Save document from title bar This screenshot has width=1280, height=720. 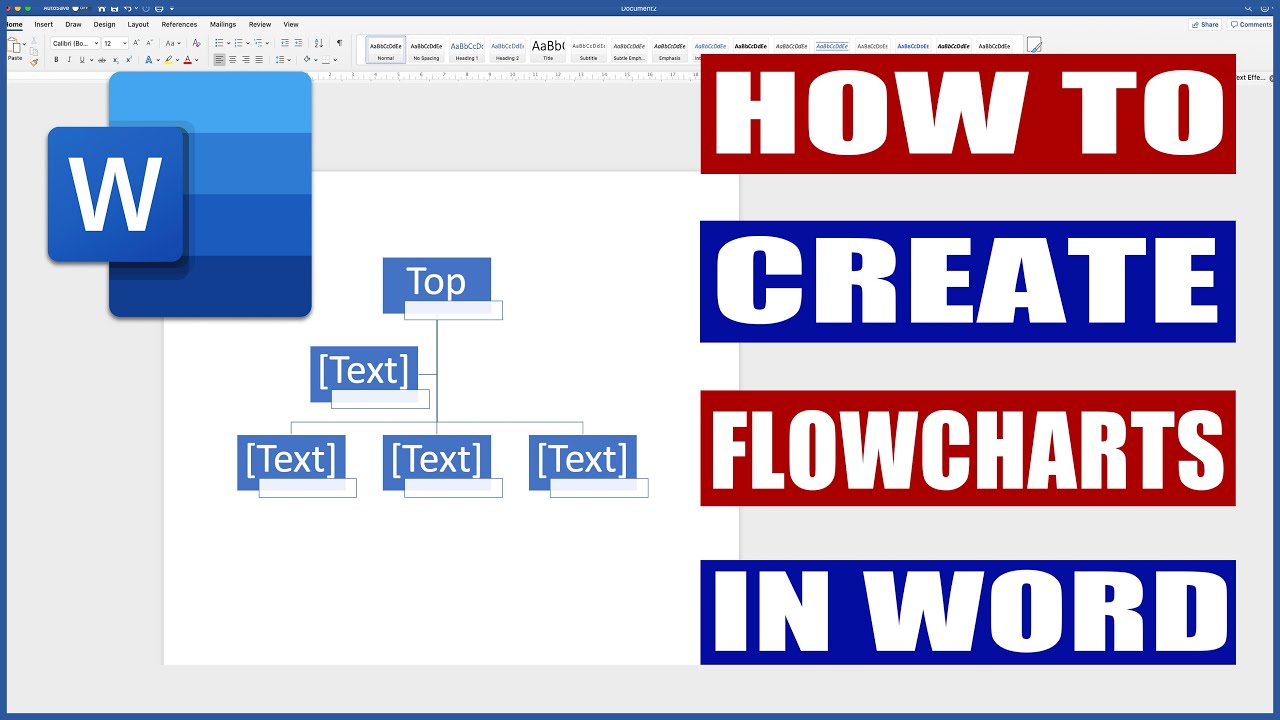pos(115,9)
